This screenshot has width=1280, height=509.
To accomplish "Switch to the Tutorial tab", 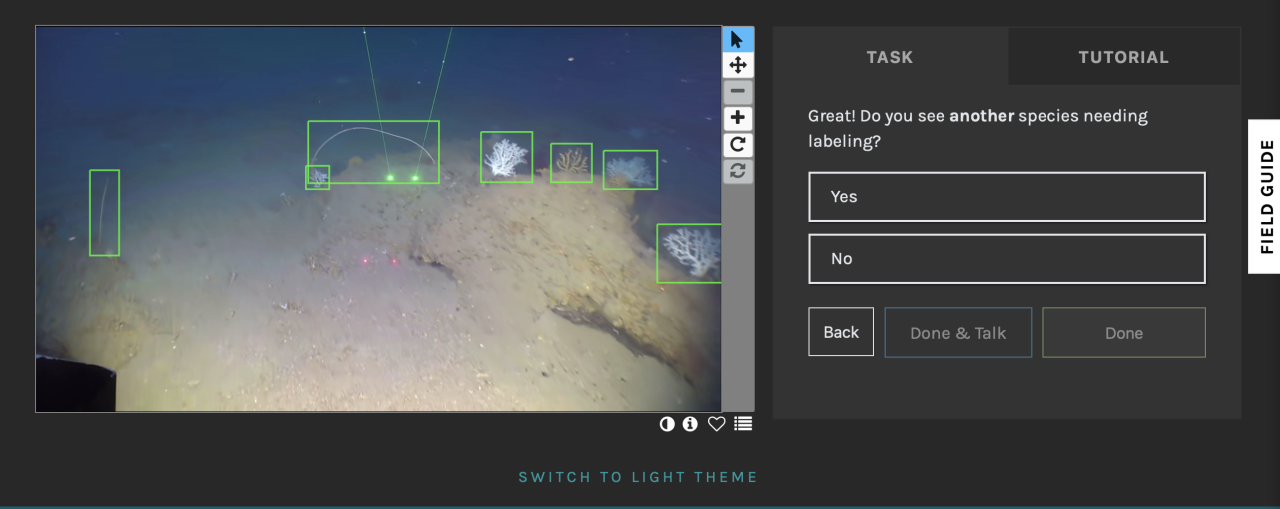I will point(1123,57).
